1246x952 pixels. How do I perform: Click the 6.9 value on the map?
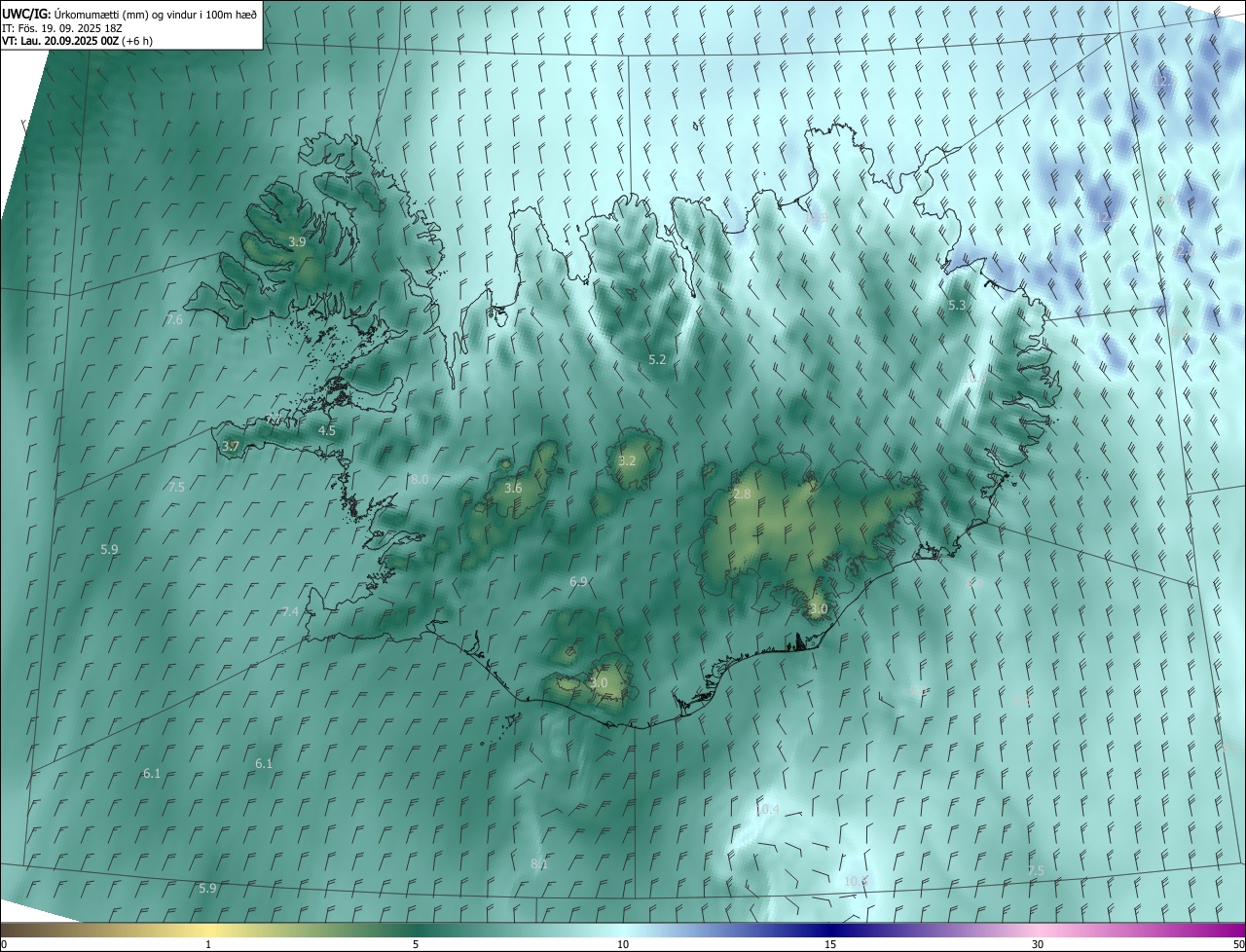578,581
